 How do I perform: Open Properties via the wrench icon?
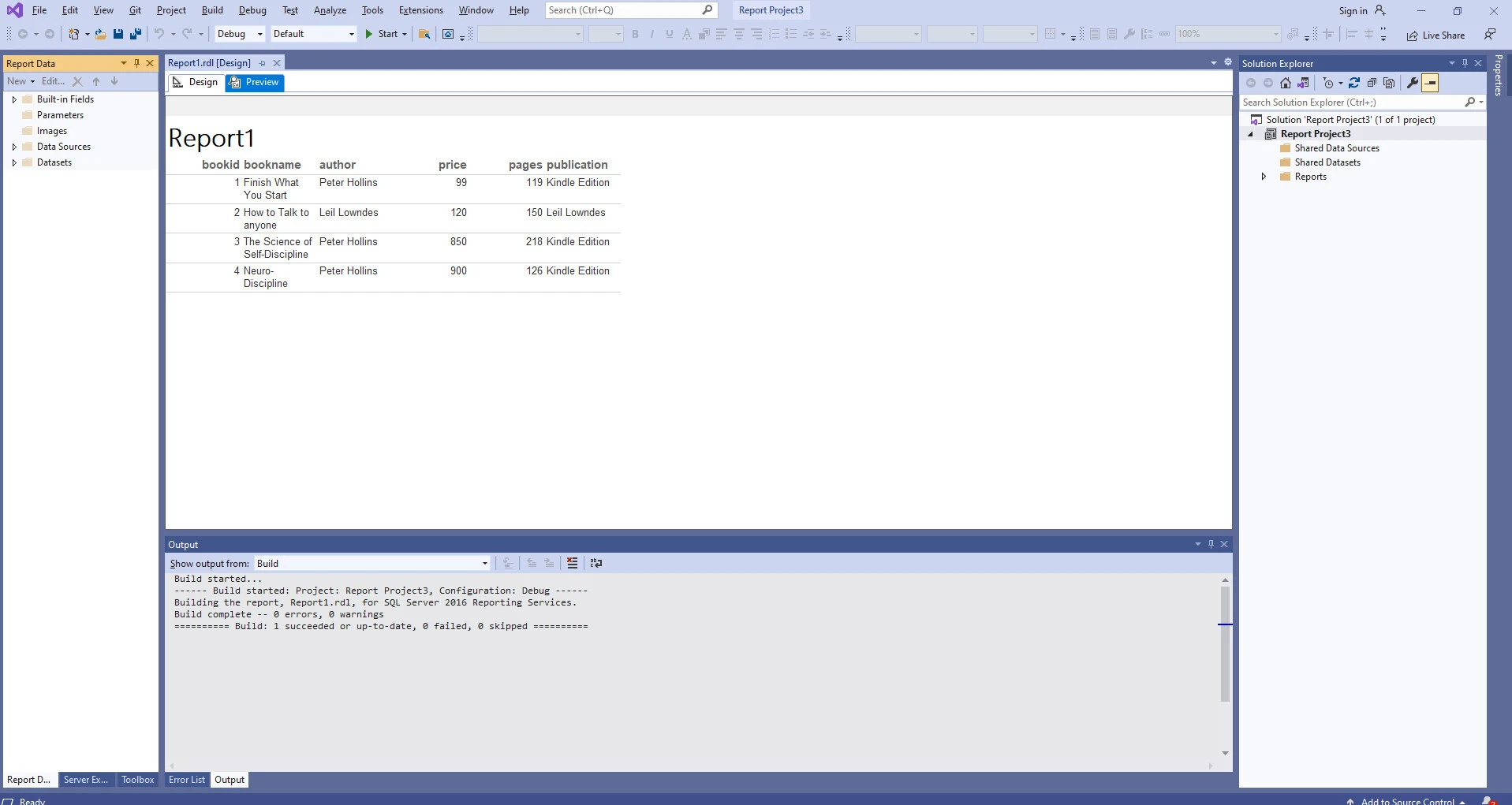click(x=1412, y=83)
